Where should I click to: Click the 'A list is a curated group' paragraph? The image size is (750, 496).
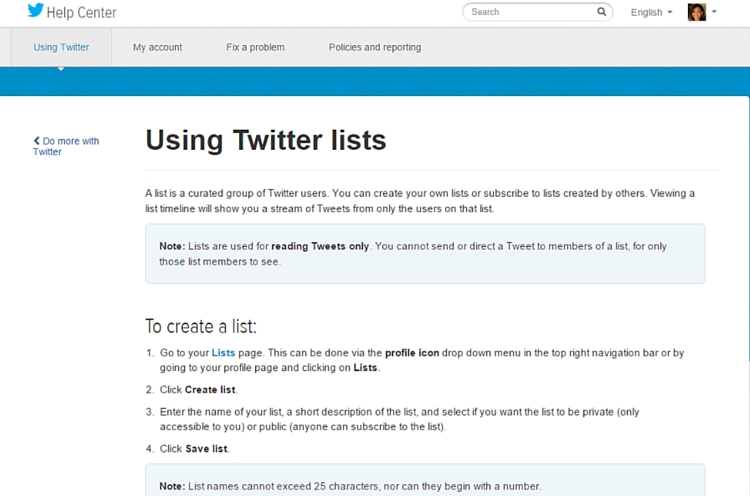tap(420, 201)
